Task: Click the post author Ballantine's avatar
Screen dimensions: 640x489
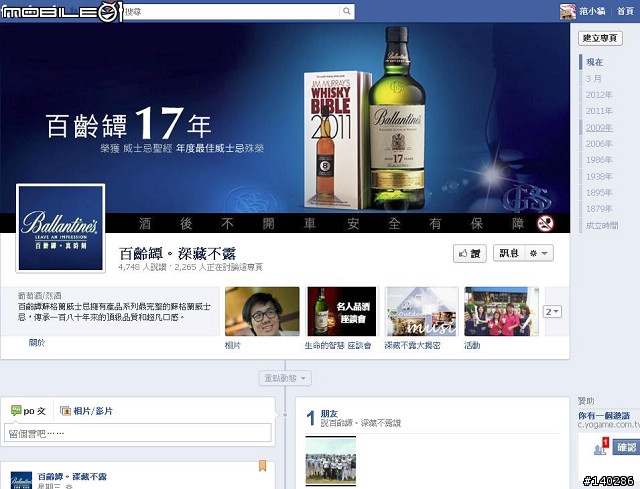Action: click(21, 480)
